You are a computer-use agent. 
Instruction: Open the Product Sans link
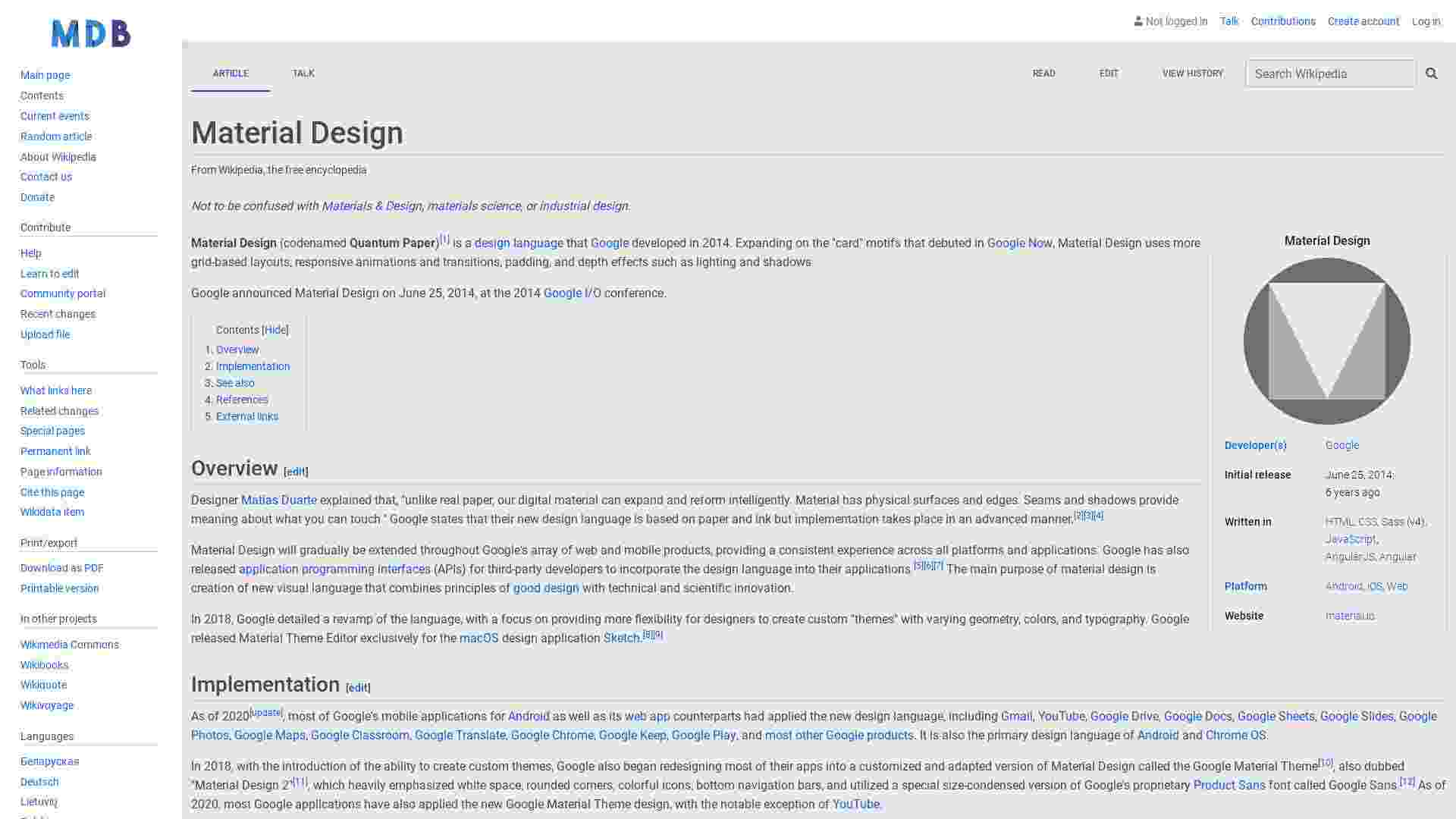(x=1229, y=786)
